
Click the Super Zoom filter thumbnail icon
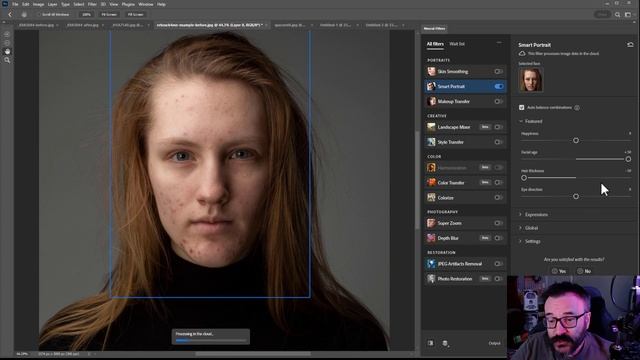coord(431,223)
